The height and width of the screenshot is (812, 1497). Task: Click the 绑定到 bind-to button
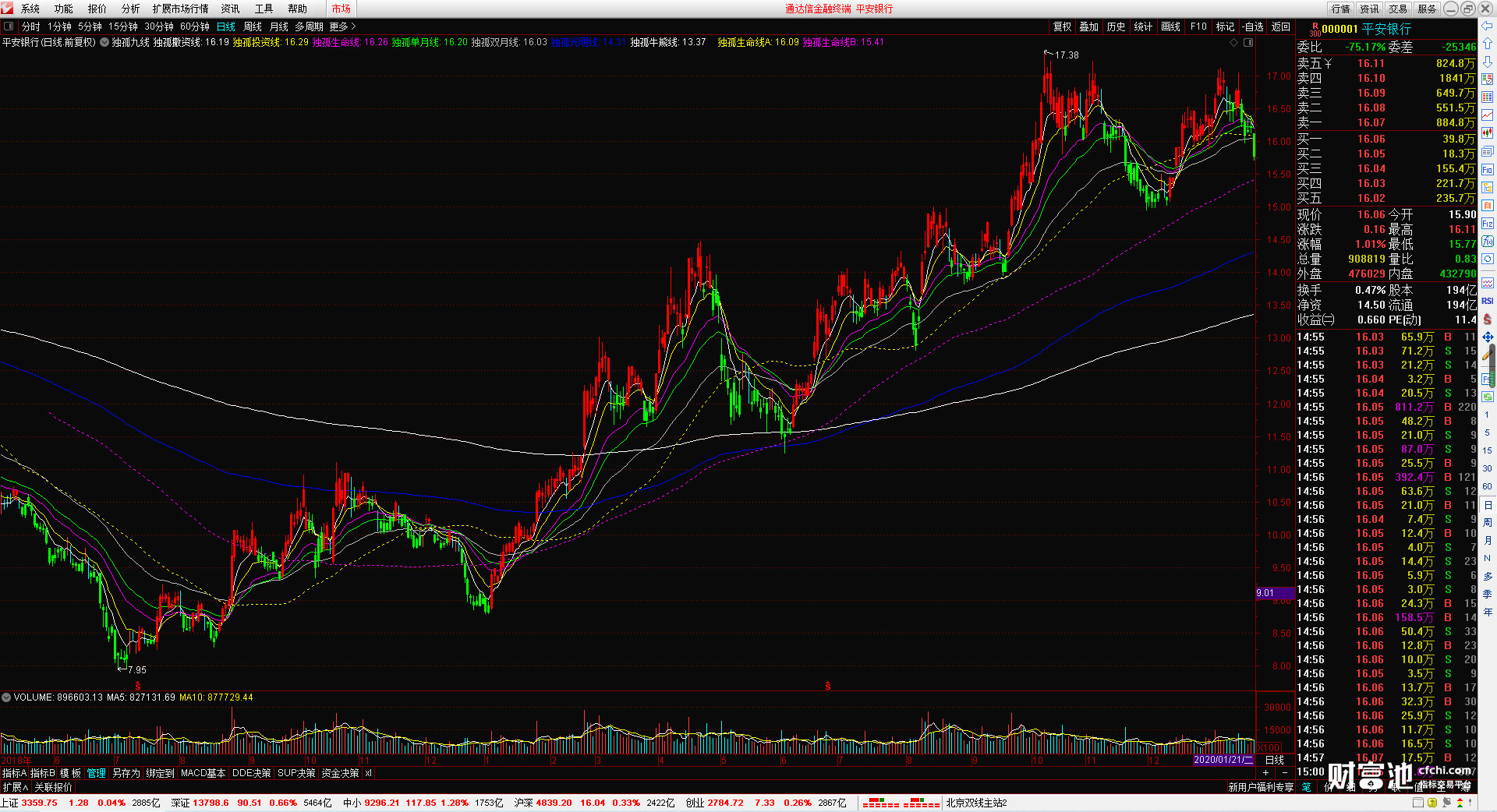tap(161, 773)
